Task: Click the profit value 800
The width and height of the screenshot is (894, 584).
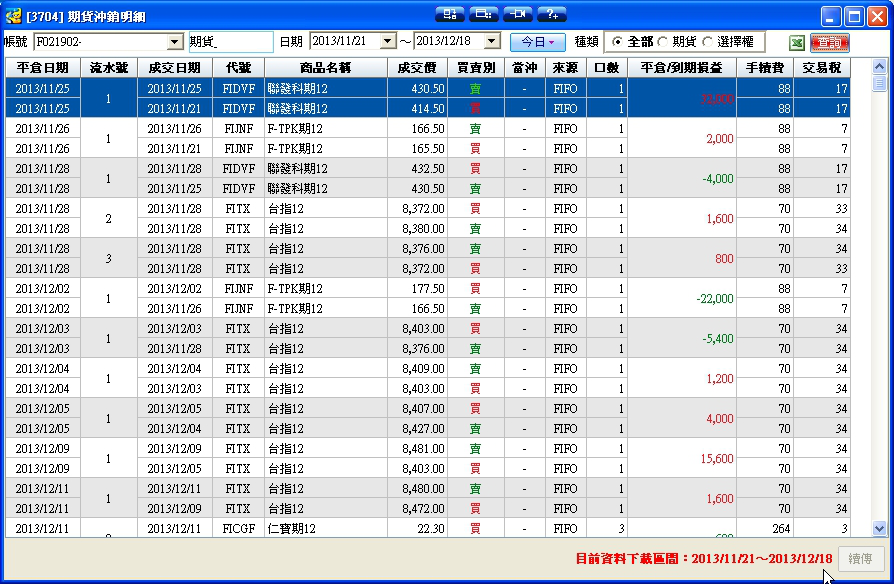Action: click(724, 258)
